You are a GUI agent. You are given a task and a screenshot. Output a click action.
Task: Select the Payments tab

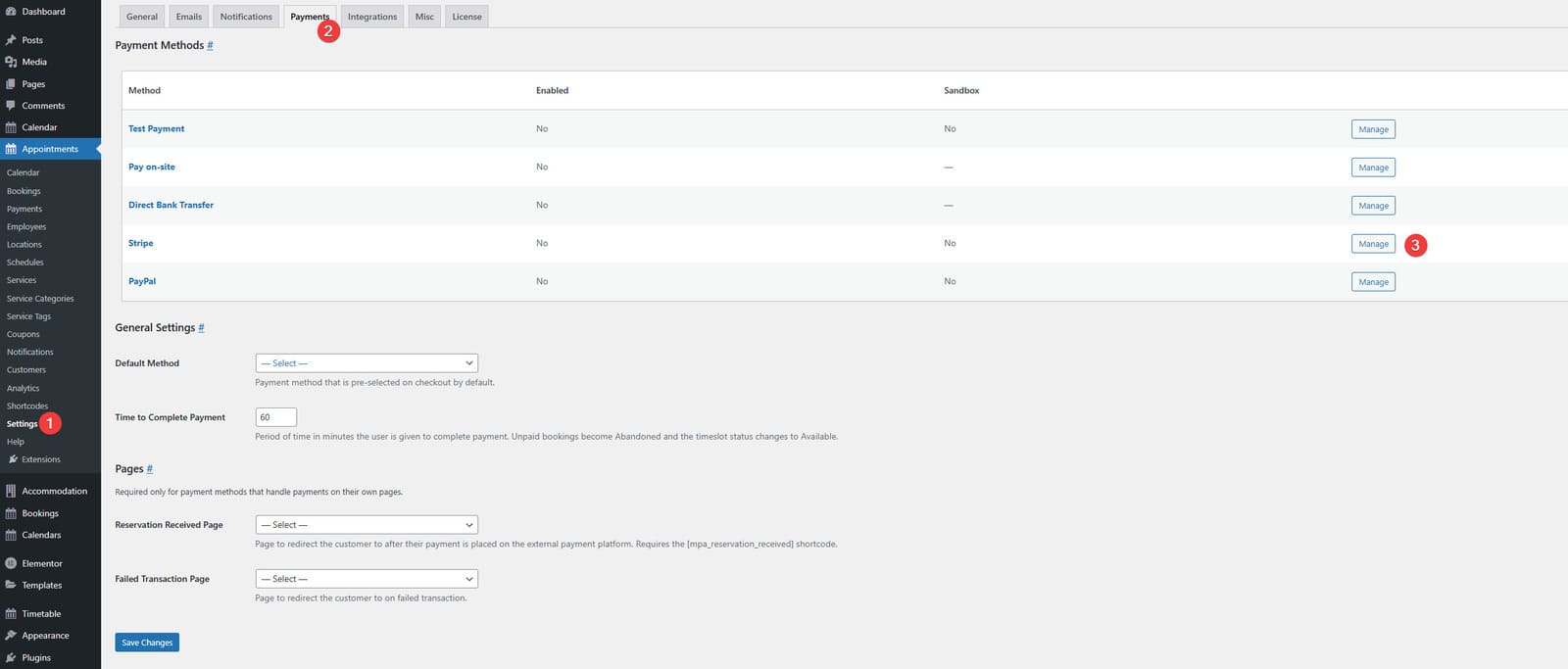[310, 17]
